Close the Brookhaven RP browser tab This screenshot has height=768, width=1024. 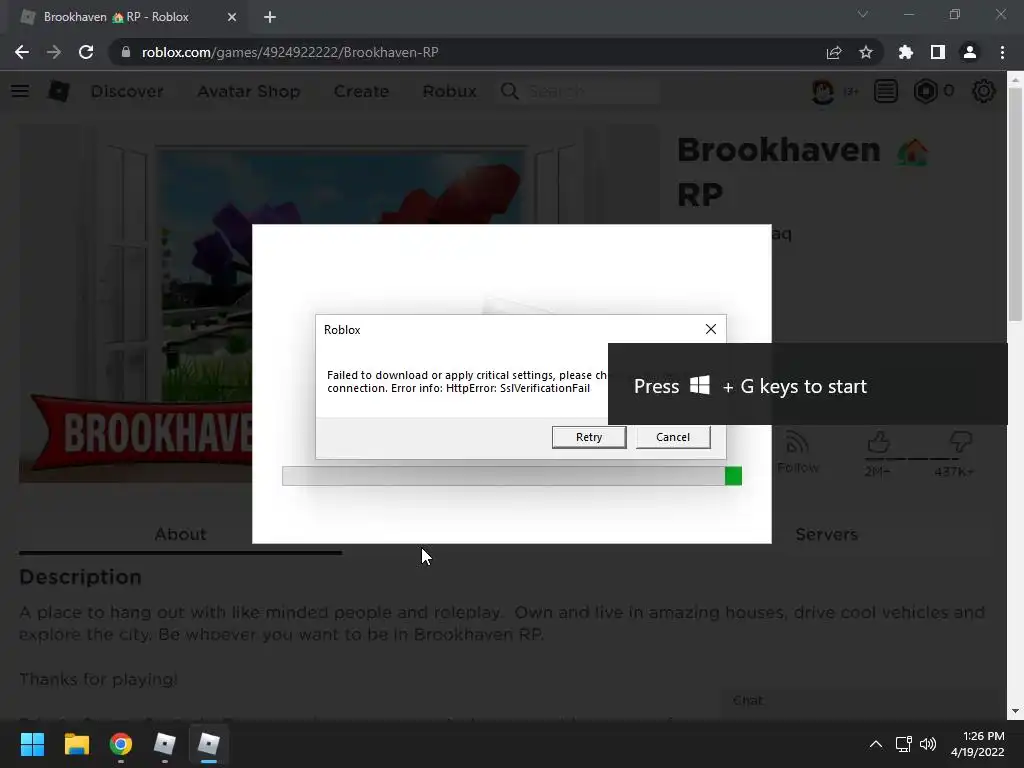pyautogui.click(x=232, y=17)
